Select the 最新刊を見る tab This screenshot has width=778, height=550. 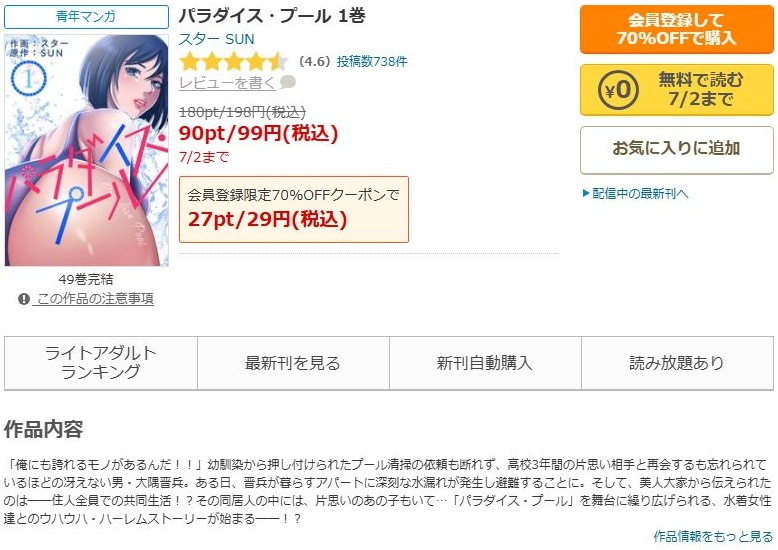point(293,363)
